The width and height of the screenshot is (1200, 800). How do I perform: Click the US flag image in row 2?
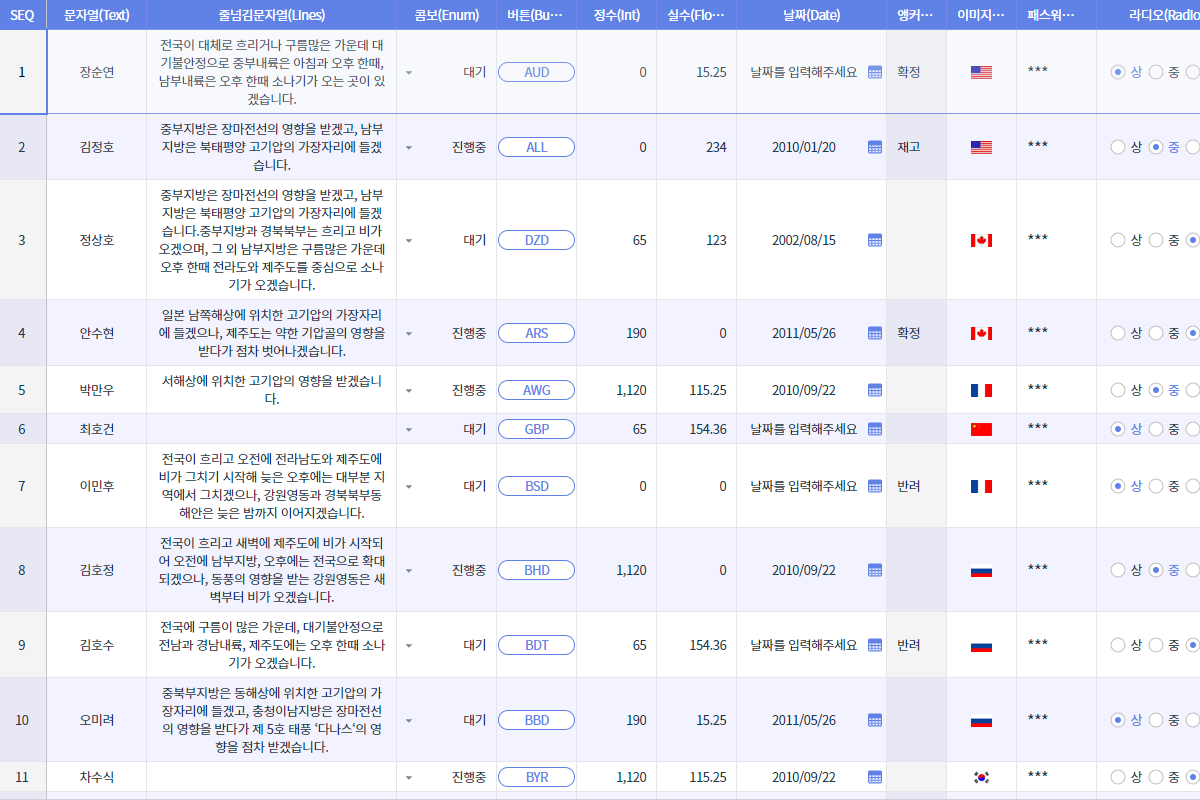point(981,147)
